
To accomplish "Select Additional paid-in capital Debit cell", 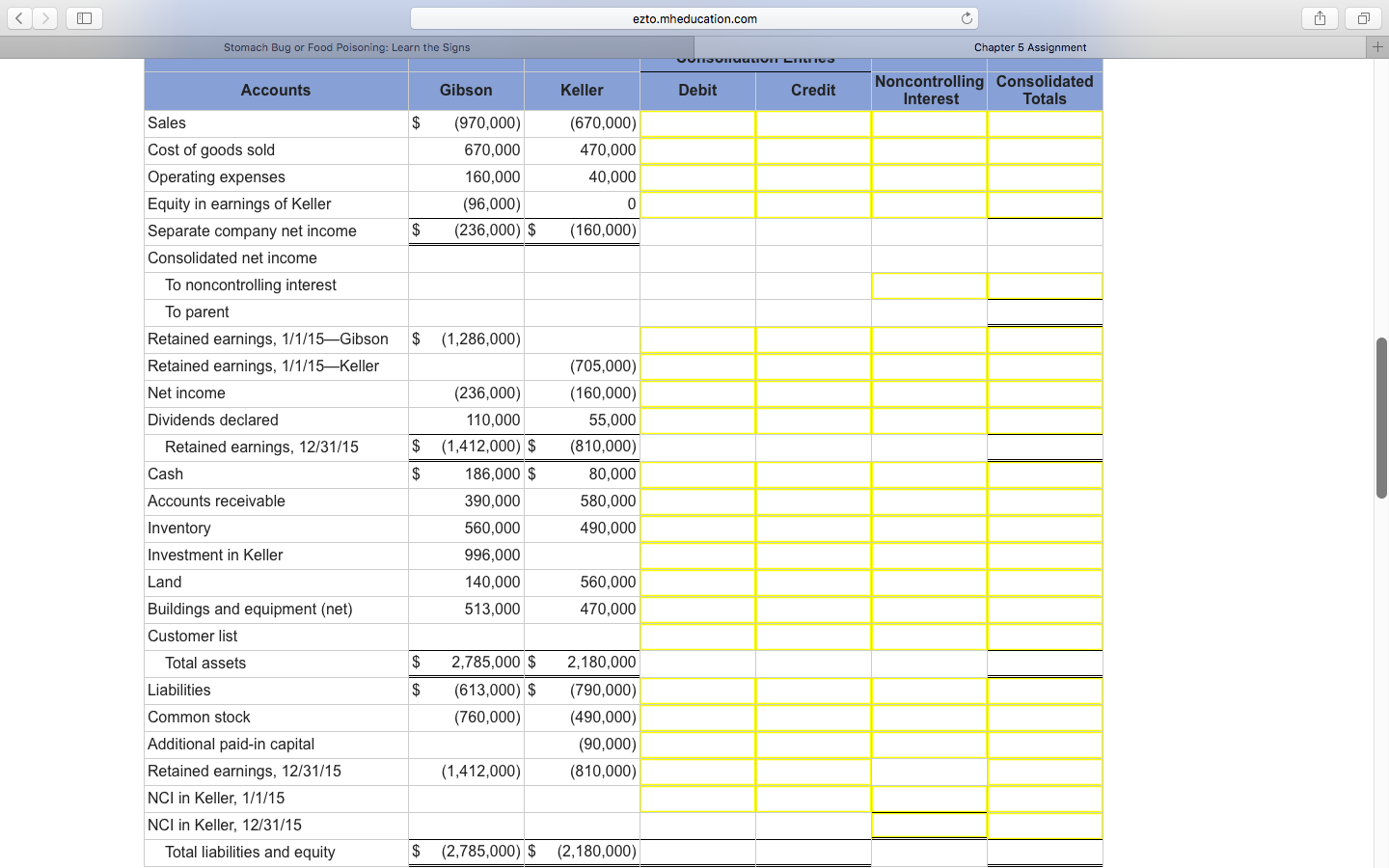I will pyautogui.click(x=697, y=745).
